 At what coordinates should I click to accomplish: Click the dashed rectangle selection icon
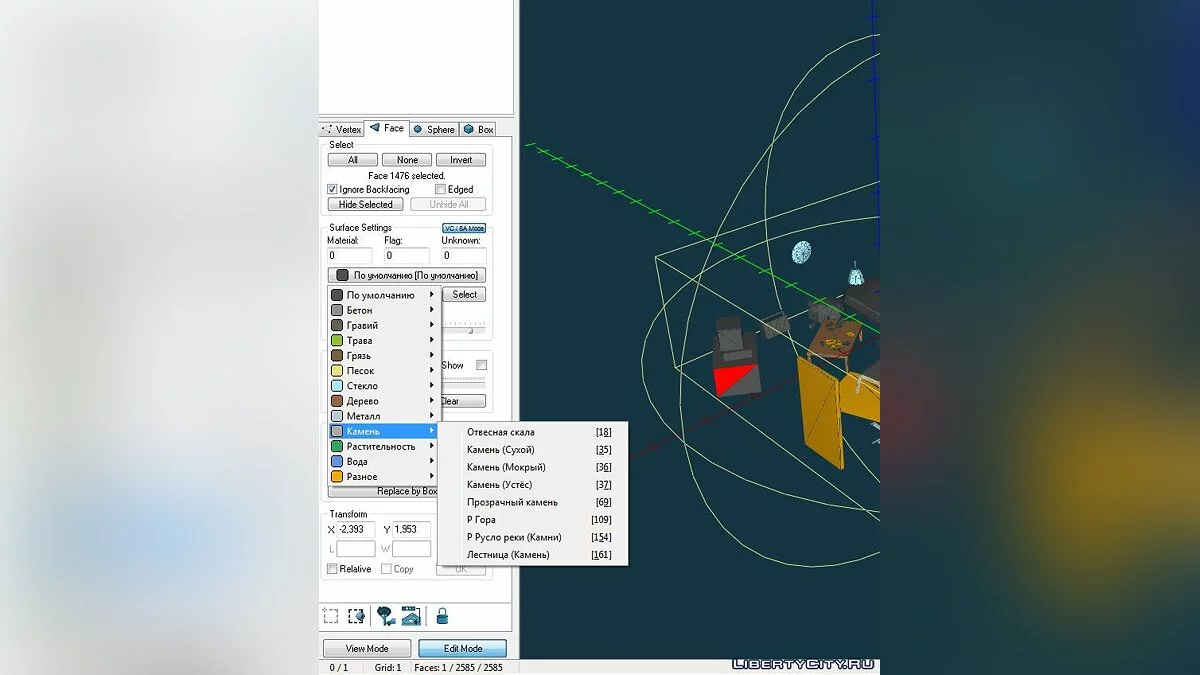tap(330, 616)
